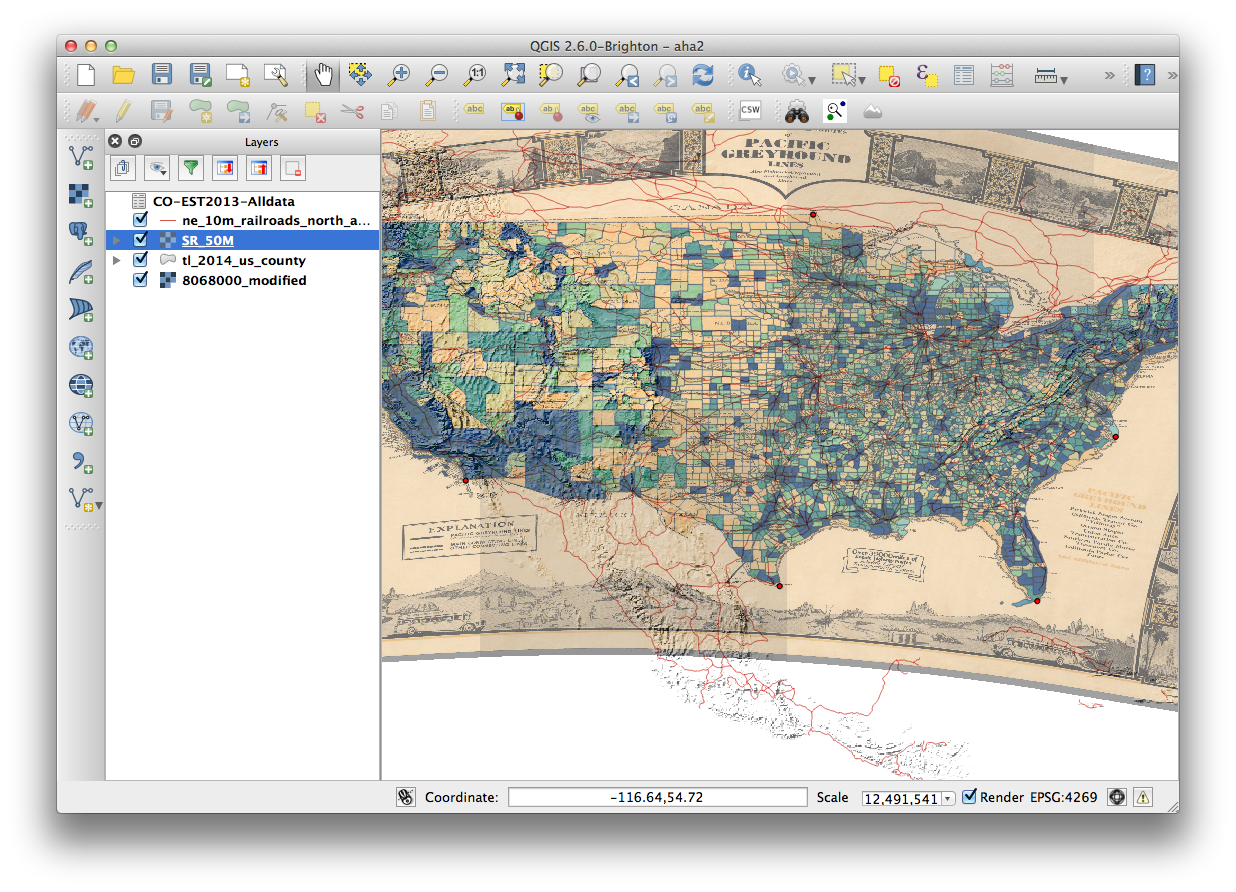Add a group in Layers panel

(123, 168)
